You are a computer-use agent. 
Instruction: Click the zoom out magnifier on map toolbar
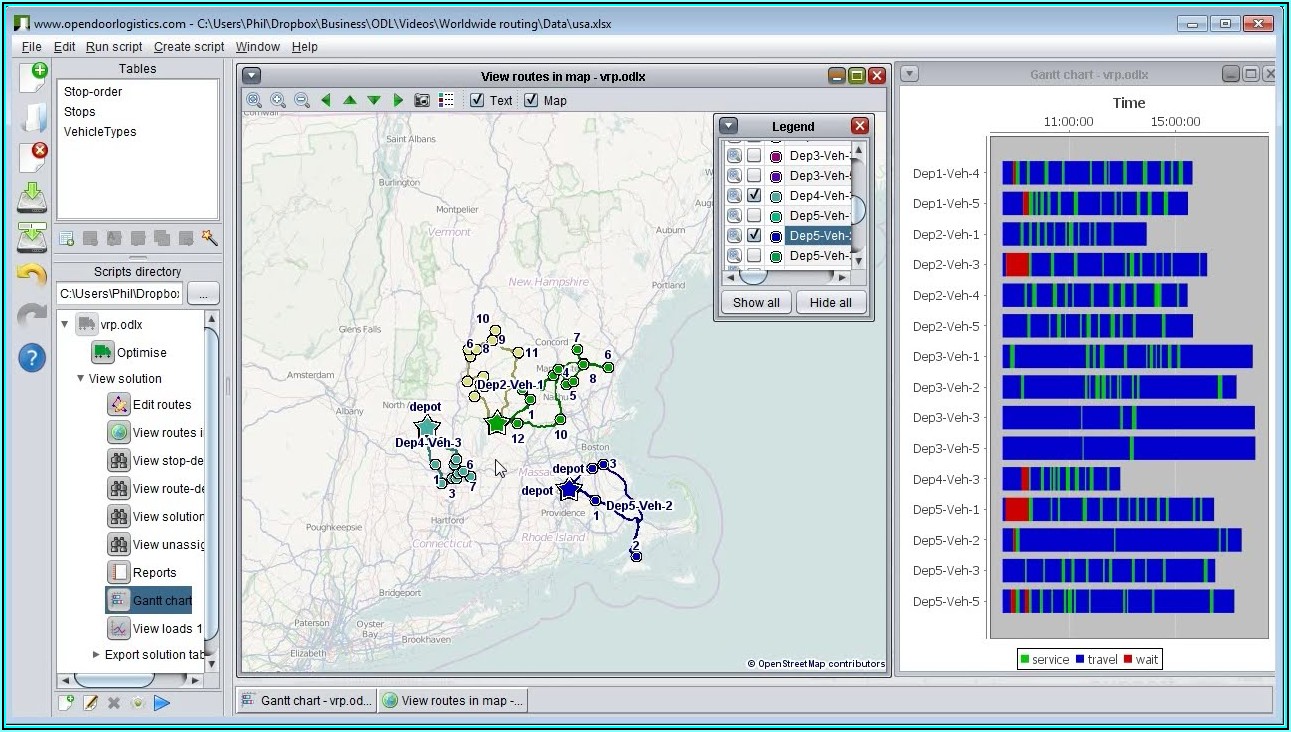(x=301, y=100)
